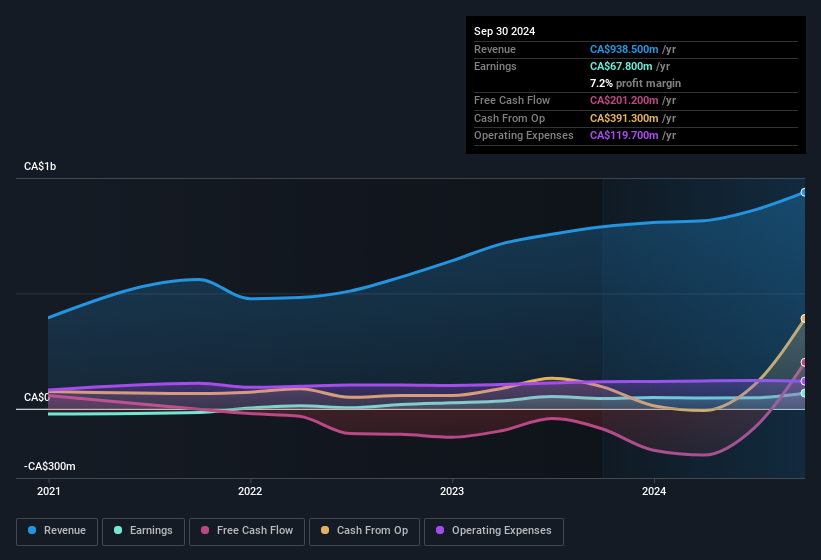Click the 2023 x-axis label

(x=452, y=491)
